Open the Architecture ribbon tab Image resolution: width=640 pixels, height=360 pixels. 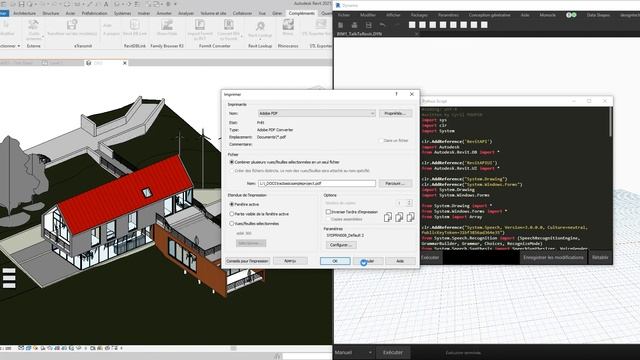point(24,13)
